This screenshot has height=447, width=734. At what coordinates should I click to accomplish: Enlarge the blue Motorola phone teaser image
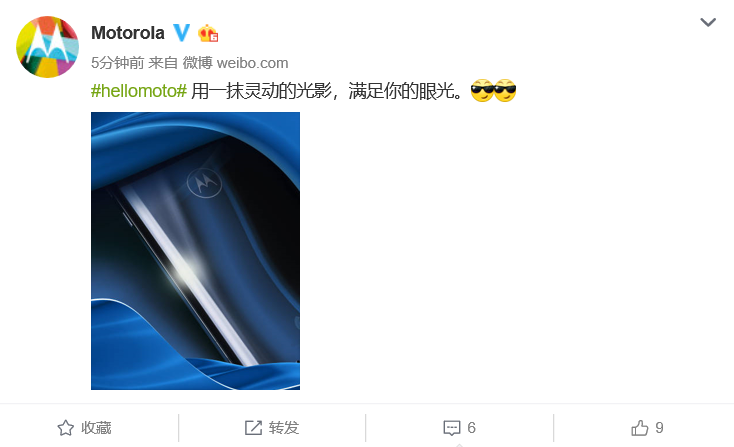tap(195, 251)
